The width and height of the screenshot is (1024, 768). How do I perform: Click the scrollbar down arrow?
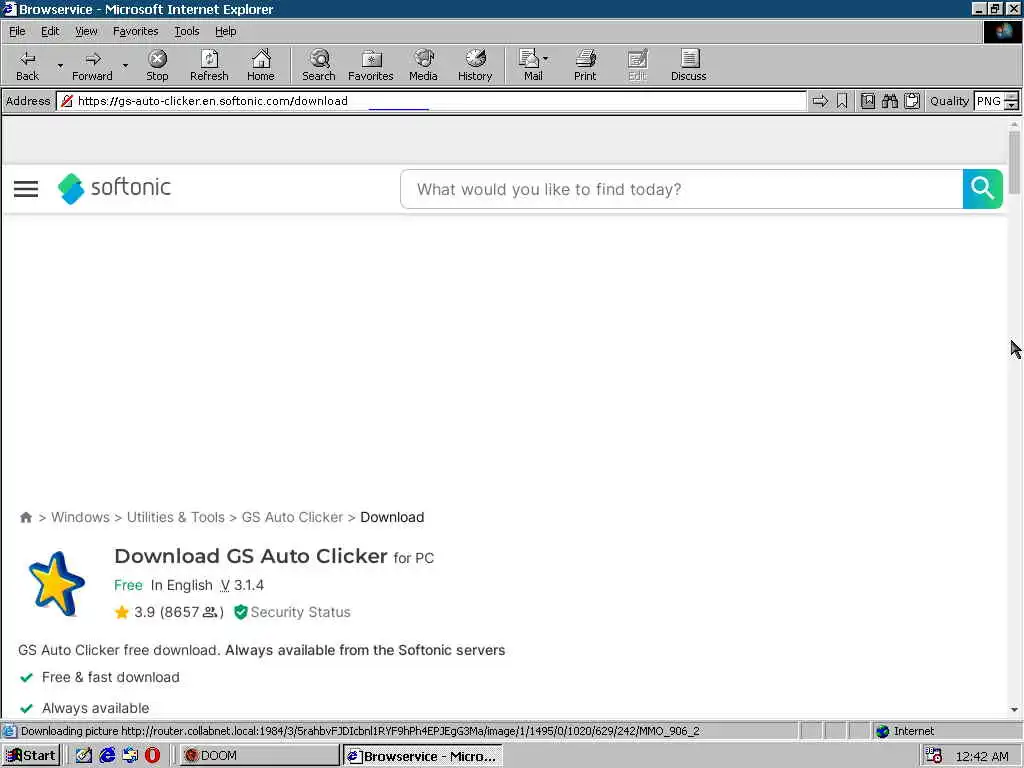(1014, 709)
